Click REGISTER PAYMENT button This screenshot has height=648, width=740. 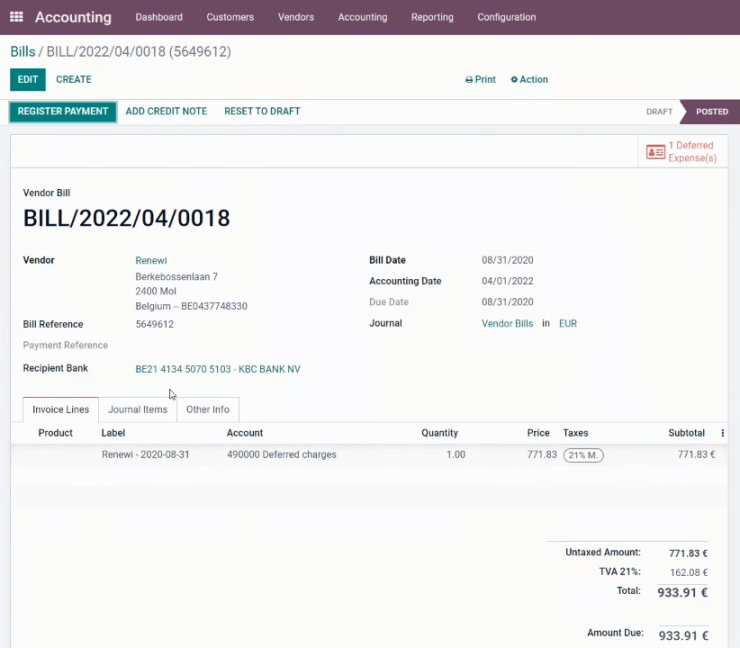(x=63, y=111)
